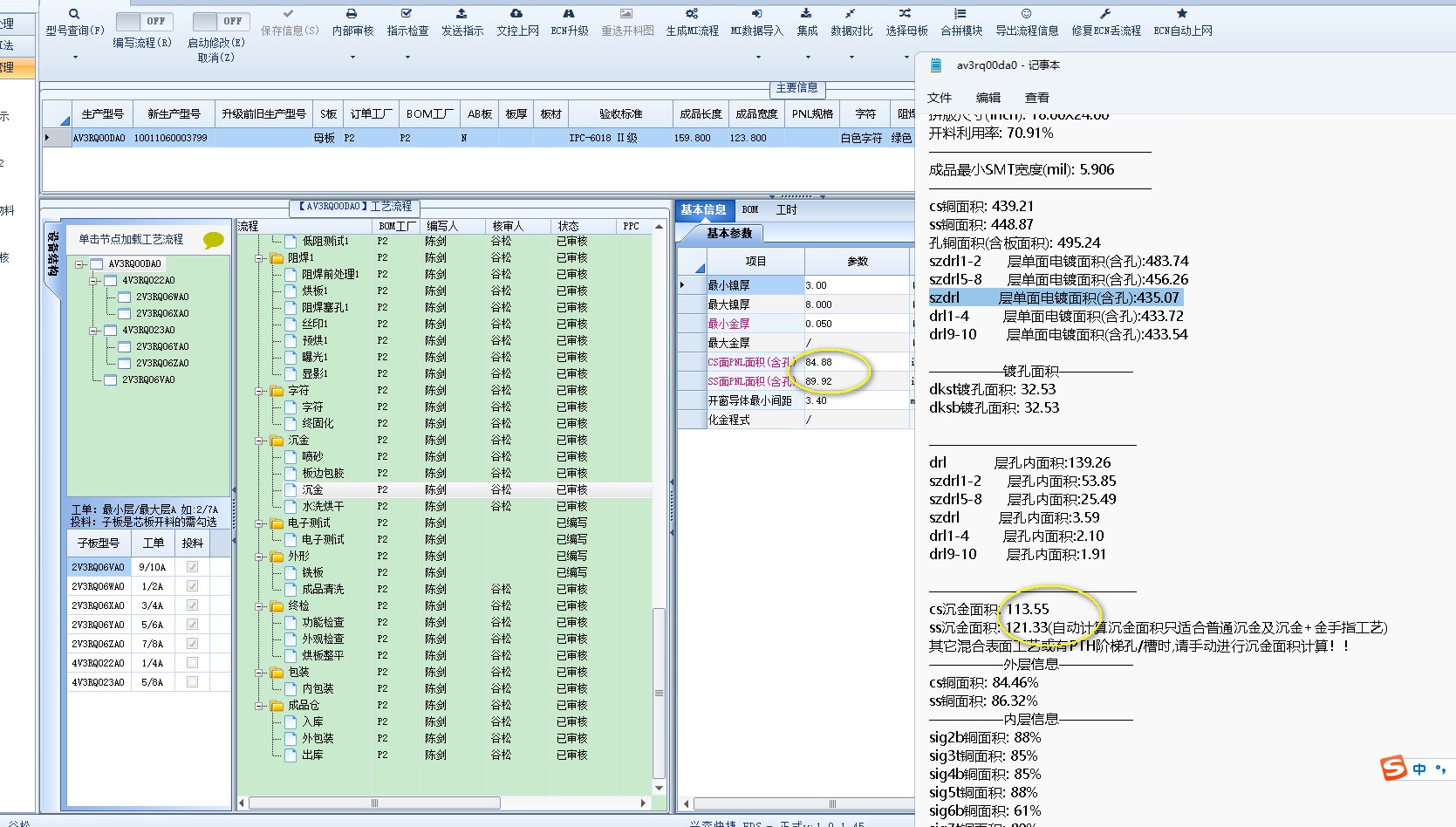Open MI数据导入 import icon

pos(756,14)
